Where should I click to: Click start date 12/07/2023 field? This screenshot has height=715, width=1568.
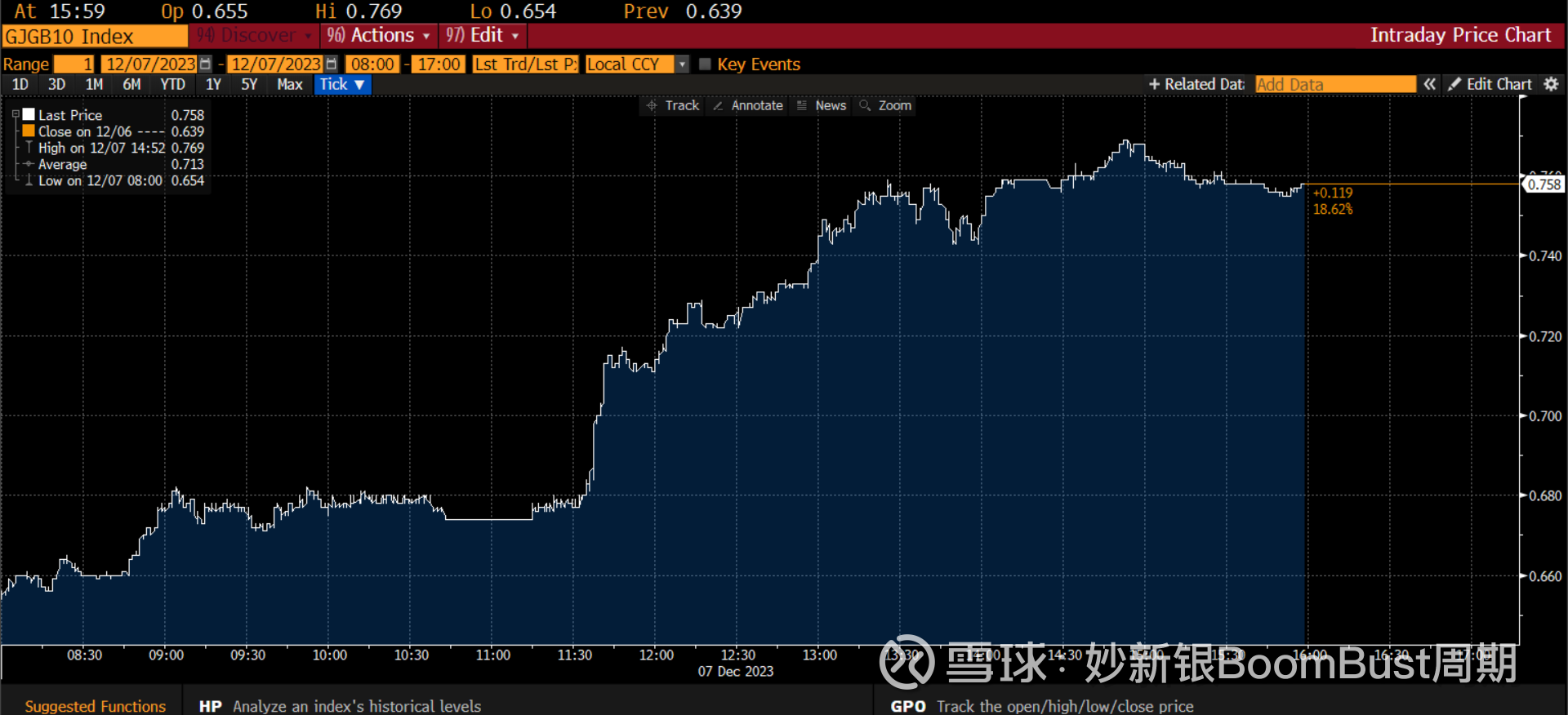pyautogui.click(x=151, y=64)
